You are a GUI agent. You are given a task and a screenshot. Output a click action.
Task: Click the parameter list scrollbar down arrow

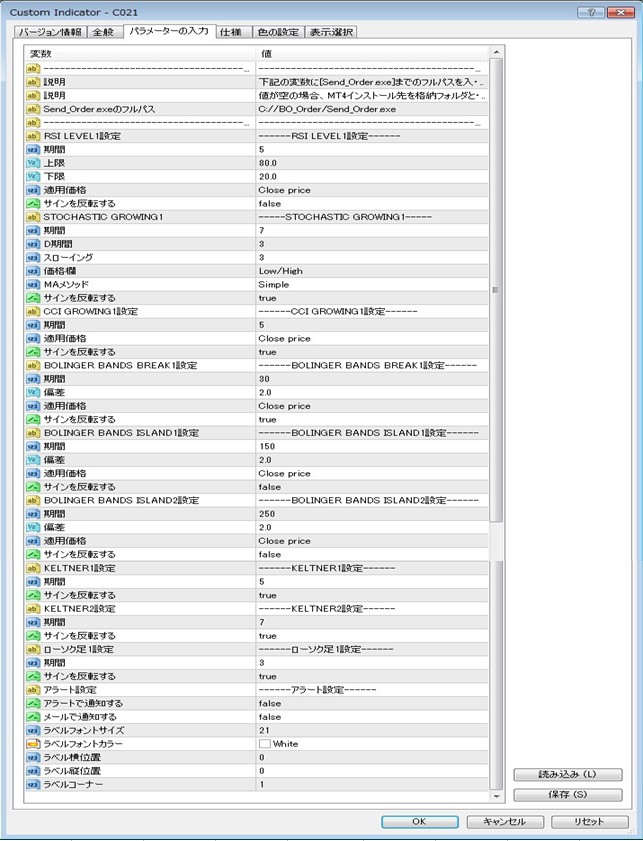tap(496, 796)
